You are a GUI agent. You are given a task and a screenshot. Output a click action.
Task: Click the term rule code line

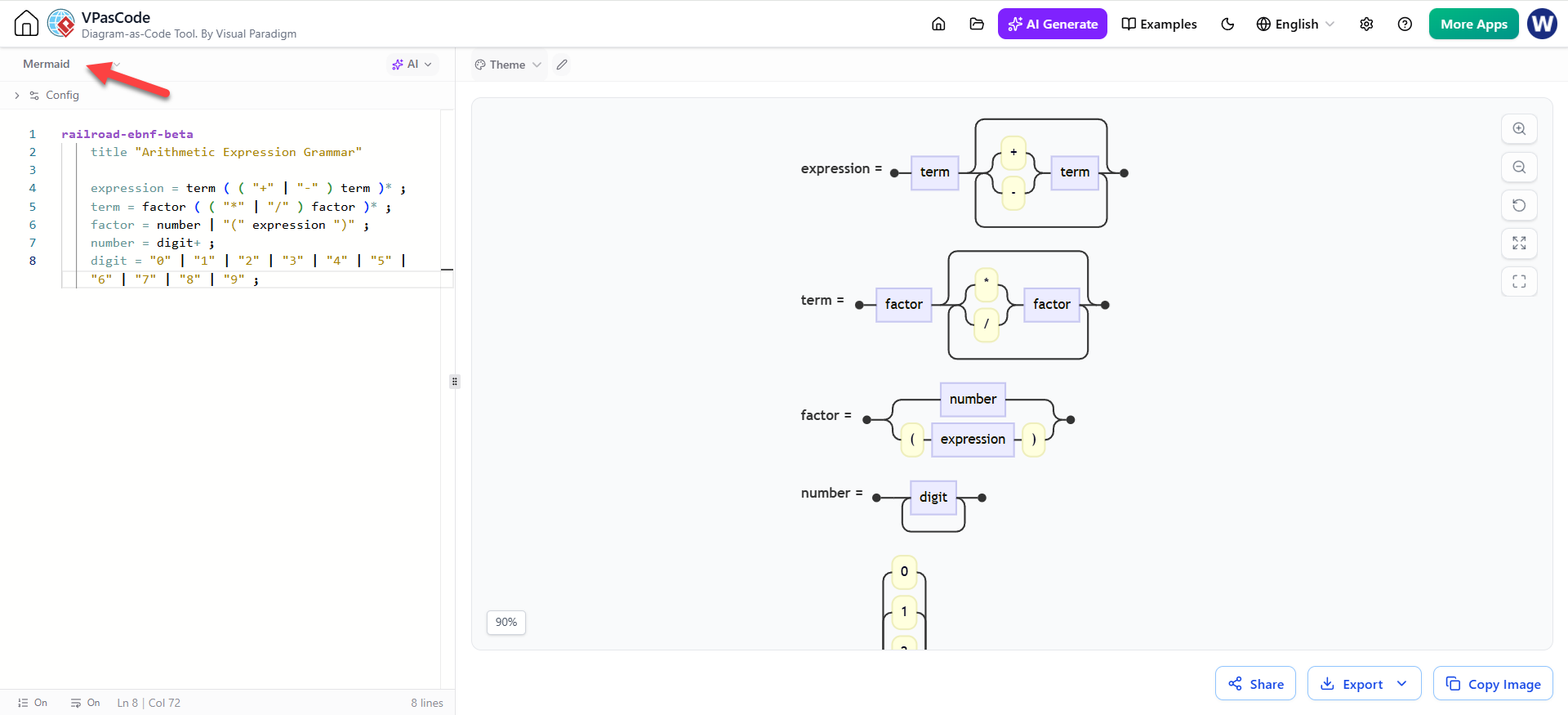(x=241, y=207)
